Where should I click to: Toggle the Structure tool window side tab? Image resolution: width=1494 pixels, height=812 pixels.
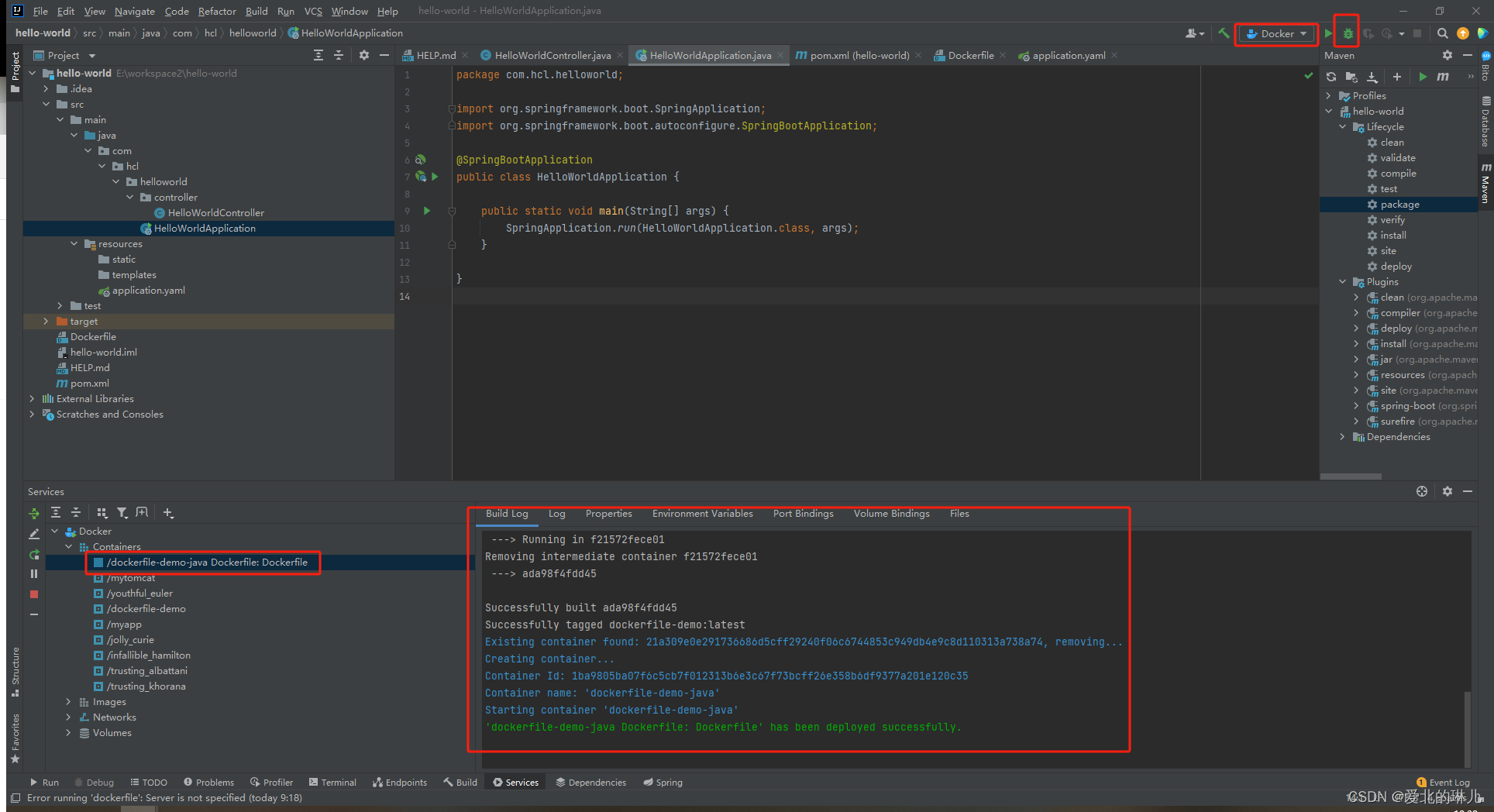tap(15, 670)
